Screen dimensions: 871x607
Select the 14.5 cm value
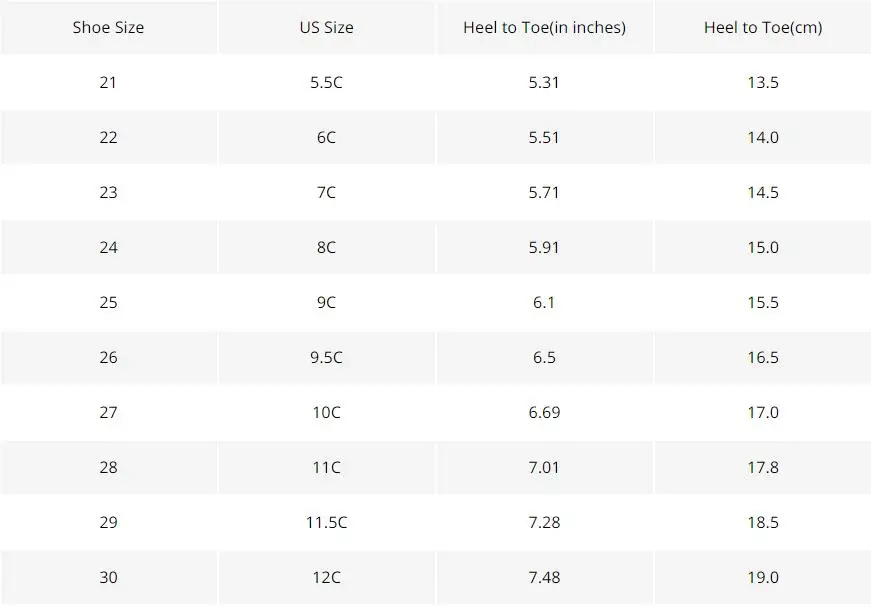[763, 192]
